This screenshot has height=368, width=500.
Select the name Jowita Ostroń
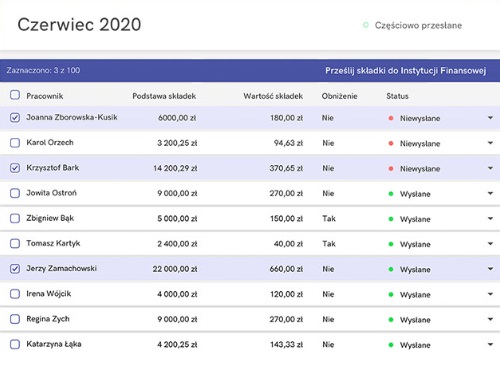coord(51,193)
